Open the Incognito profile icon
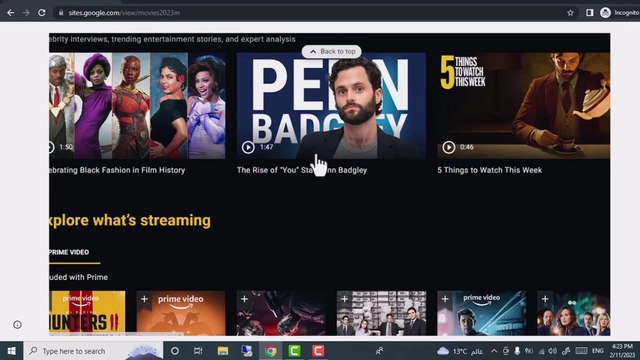This screenshot has height=360, width=640. pyautogui.click(x=605, y=13)
